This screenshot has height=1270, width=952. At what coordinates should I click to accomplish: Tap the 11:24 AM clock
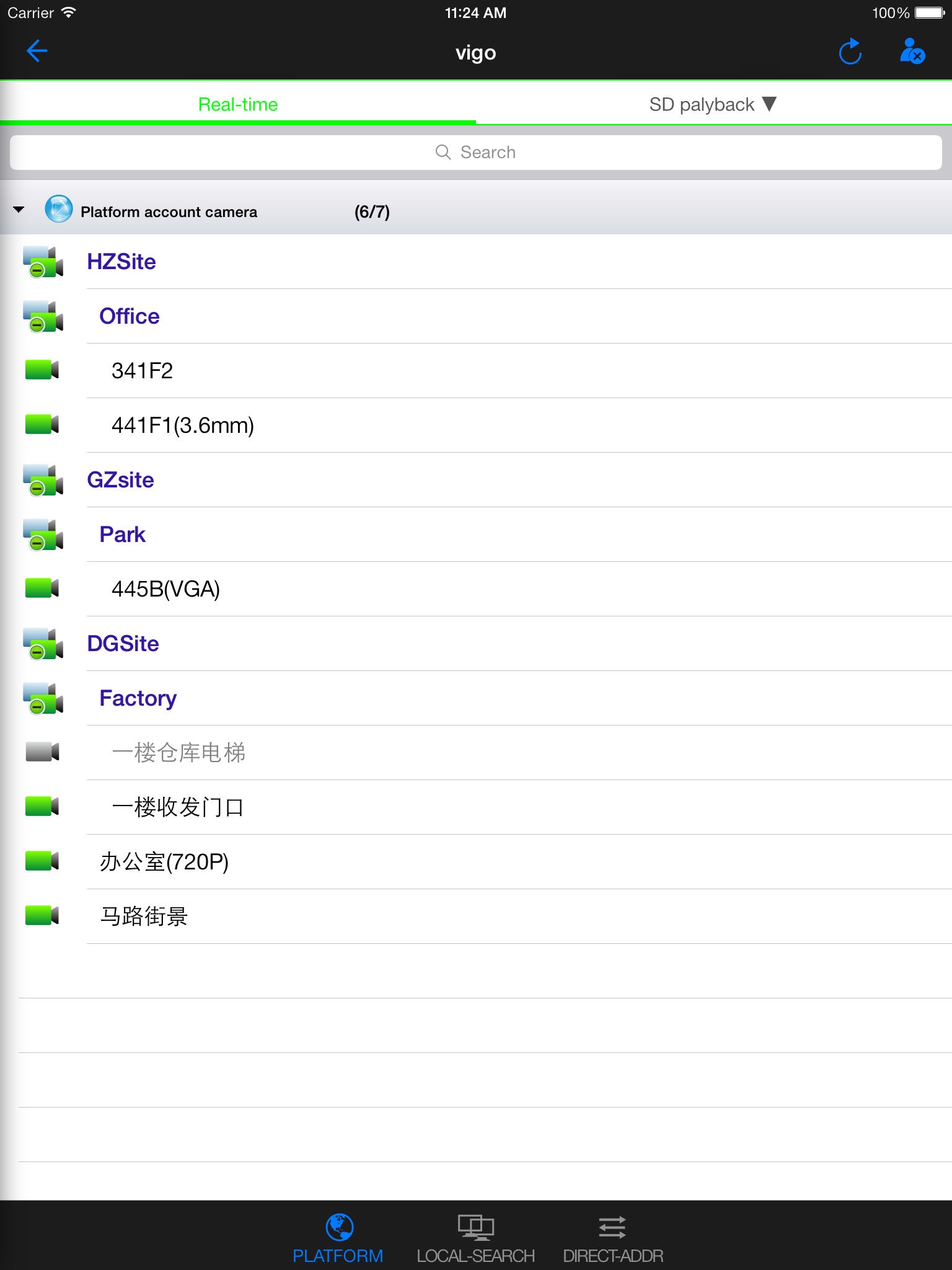coord(475,12)
